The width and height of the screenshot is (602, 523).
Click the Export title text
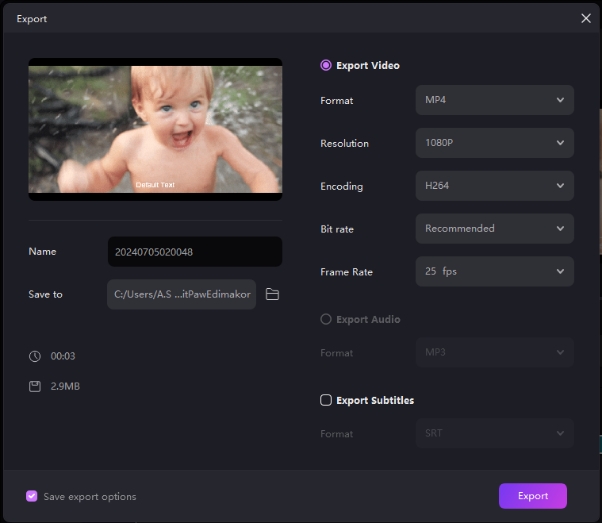coord(31,19)
